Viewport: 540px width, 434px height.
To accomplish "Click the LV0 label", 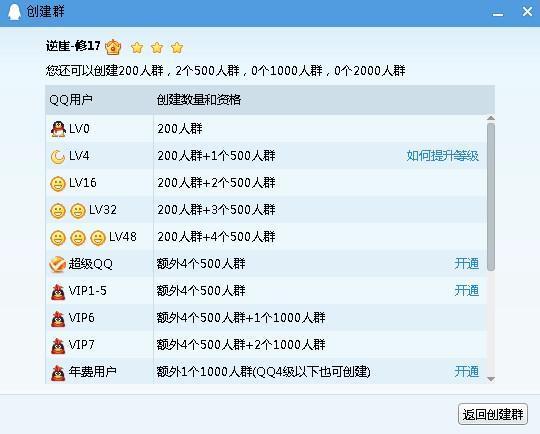I will pyautogui.click(x=79, y=129).
